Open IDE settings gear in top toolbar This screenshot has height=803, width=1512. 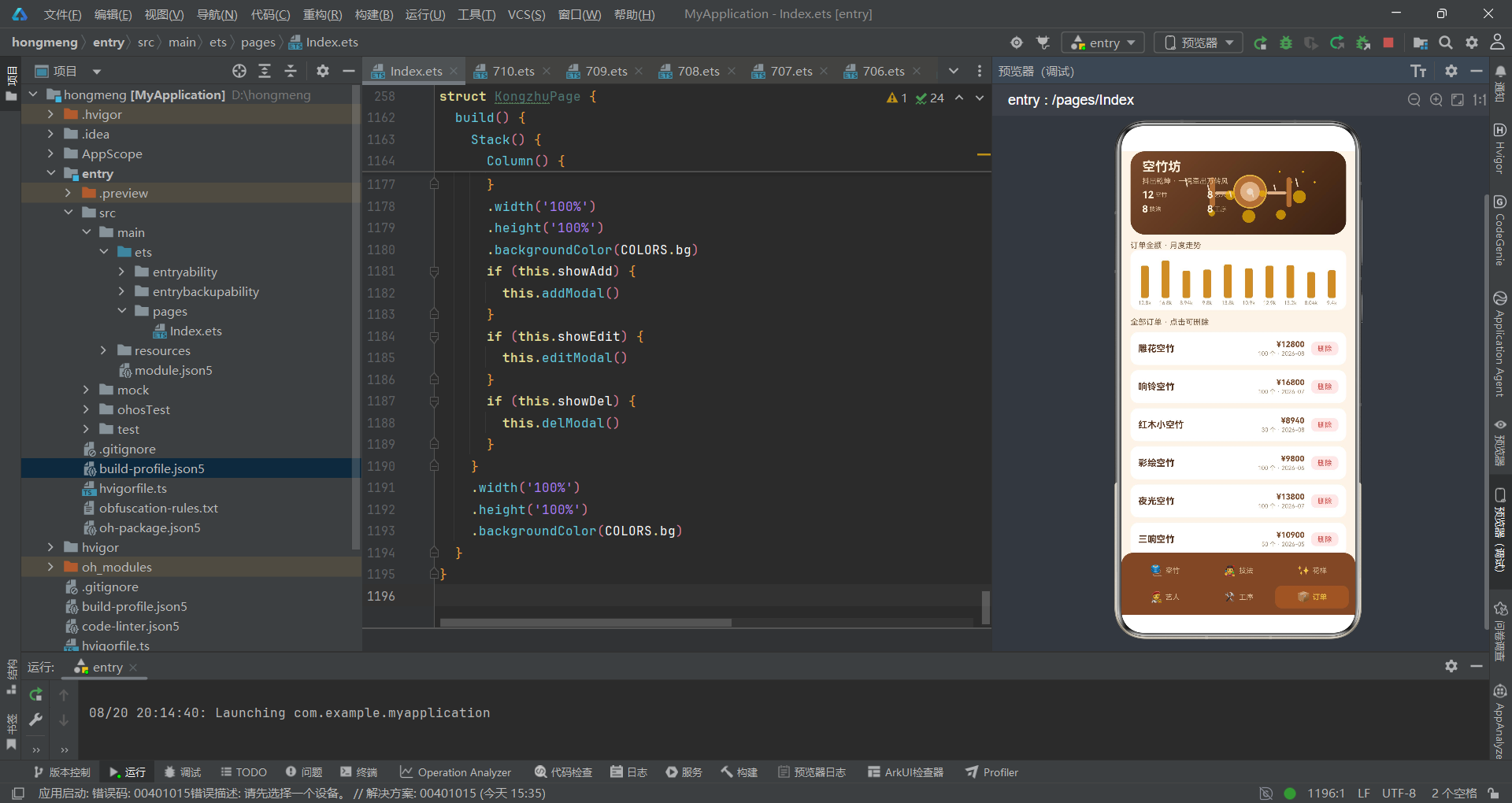(x=1472, y=43)
